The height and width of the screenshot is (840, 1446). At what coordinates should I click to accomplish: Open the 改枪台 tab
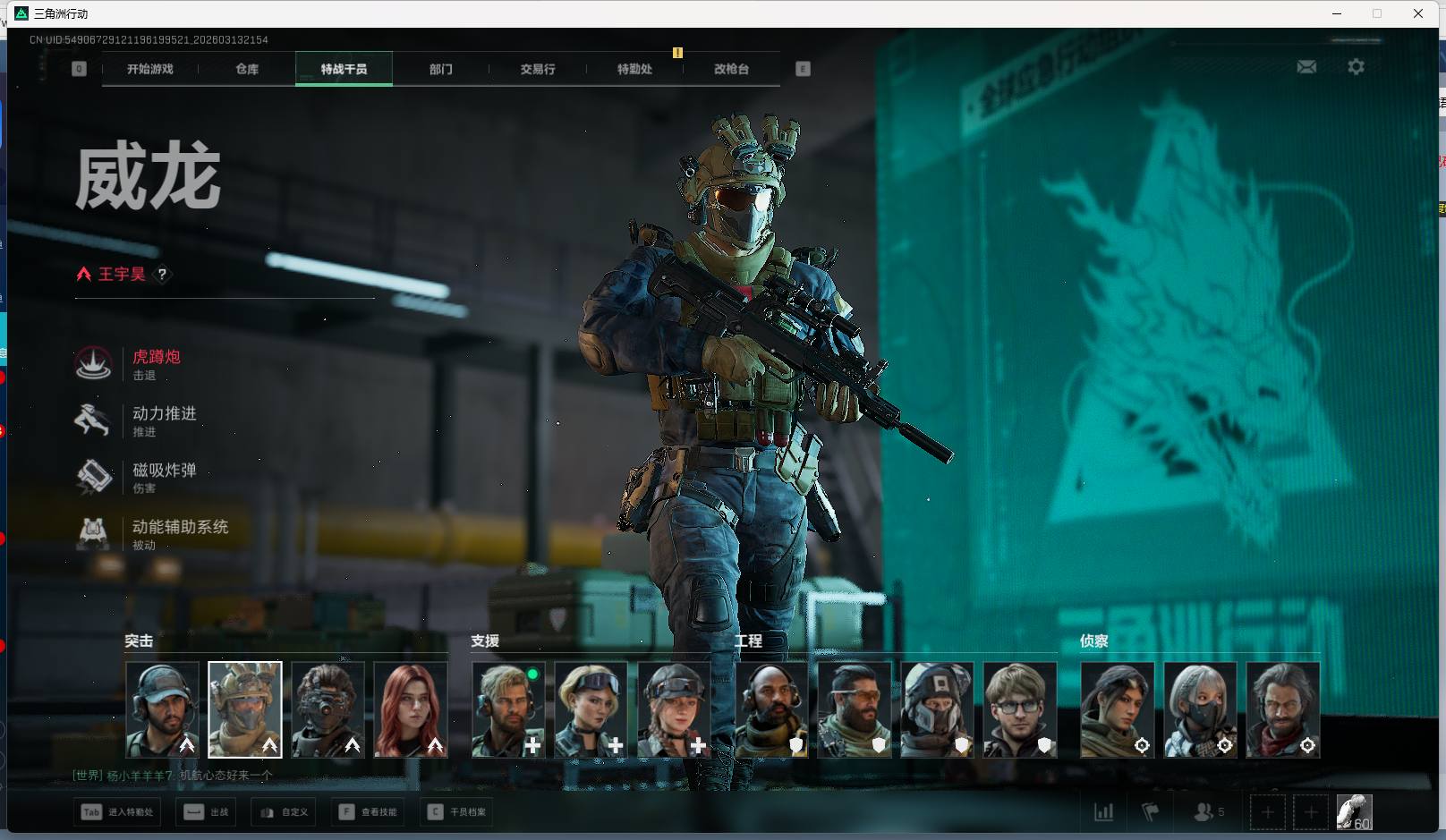point(731,69)
